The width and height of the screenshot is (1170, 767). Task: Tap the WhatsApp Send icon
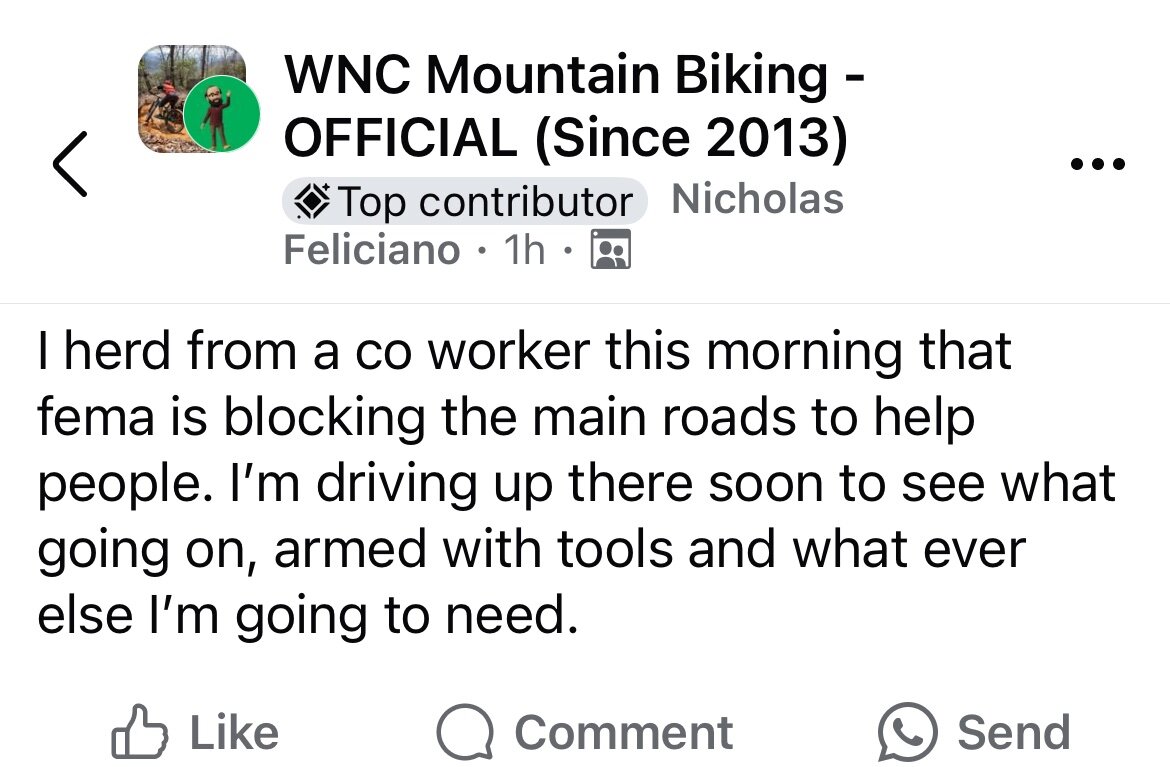[x=907, y=733]
